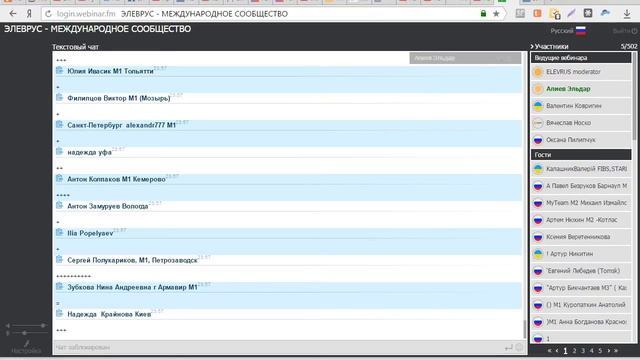Screen dimensions: 640x360
Task: Bookmark the page with the star icon
Action: pyautogui.click(x=496, y=13)
